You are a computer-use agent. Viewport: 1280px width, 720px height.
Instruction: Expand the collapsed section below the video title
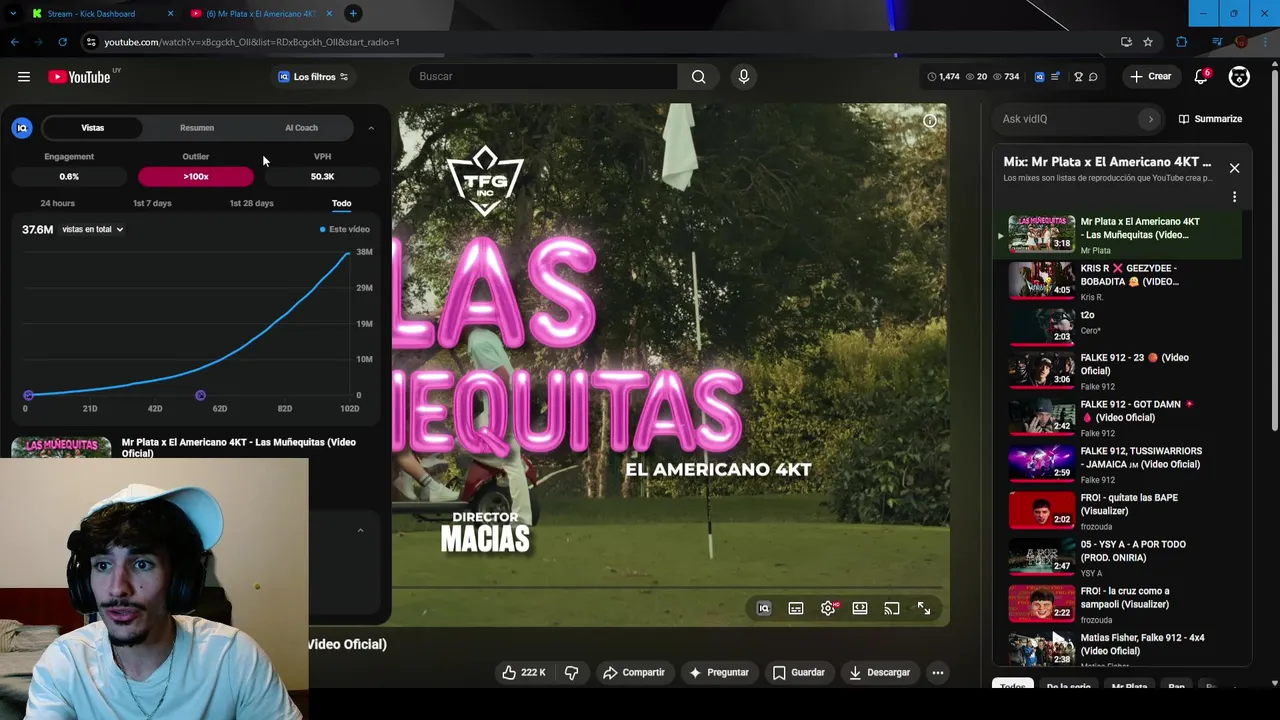click(x=360, y=530)
